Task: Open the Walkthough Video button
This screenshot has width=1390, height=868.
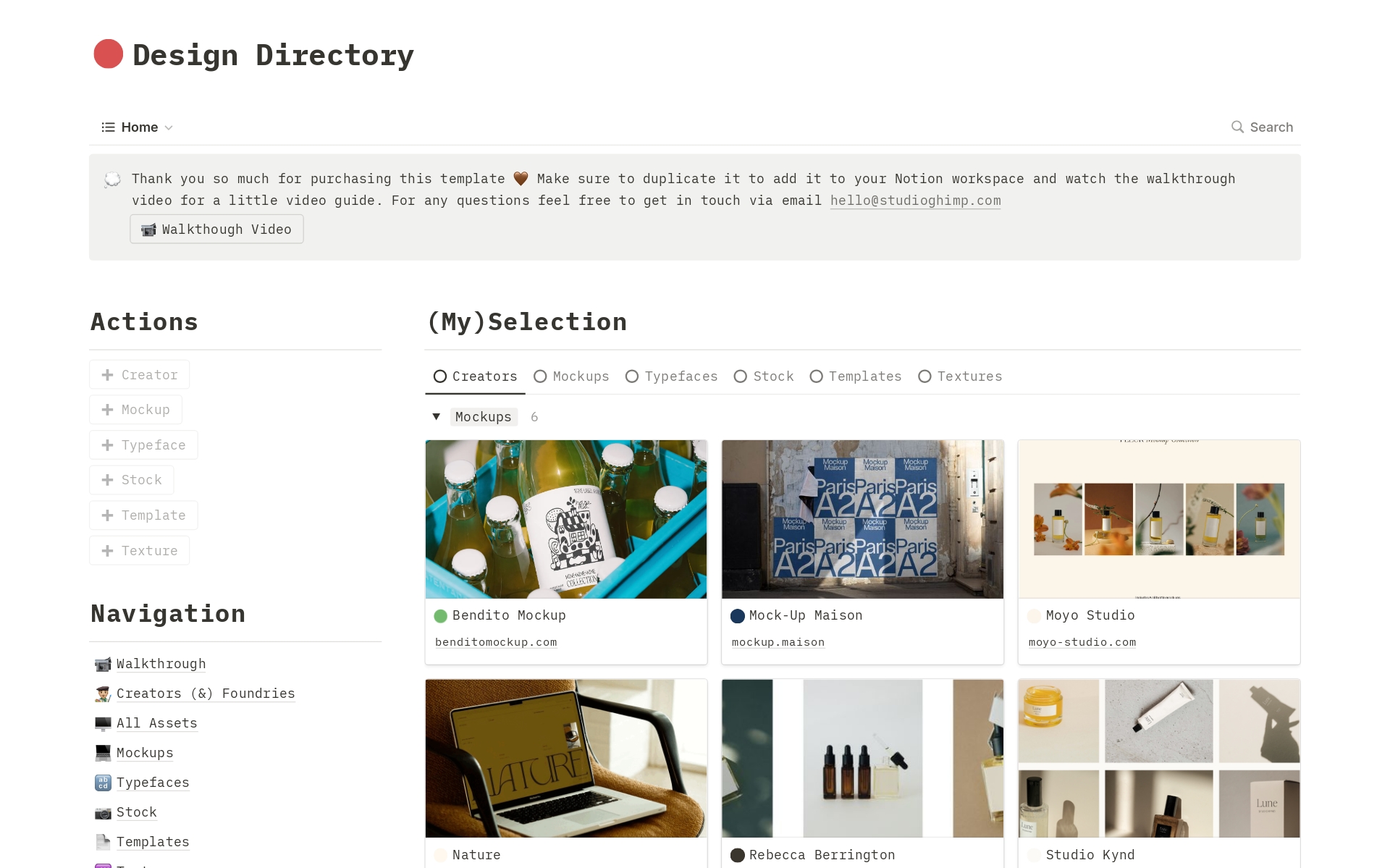Action: point(216,229)
